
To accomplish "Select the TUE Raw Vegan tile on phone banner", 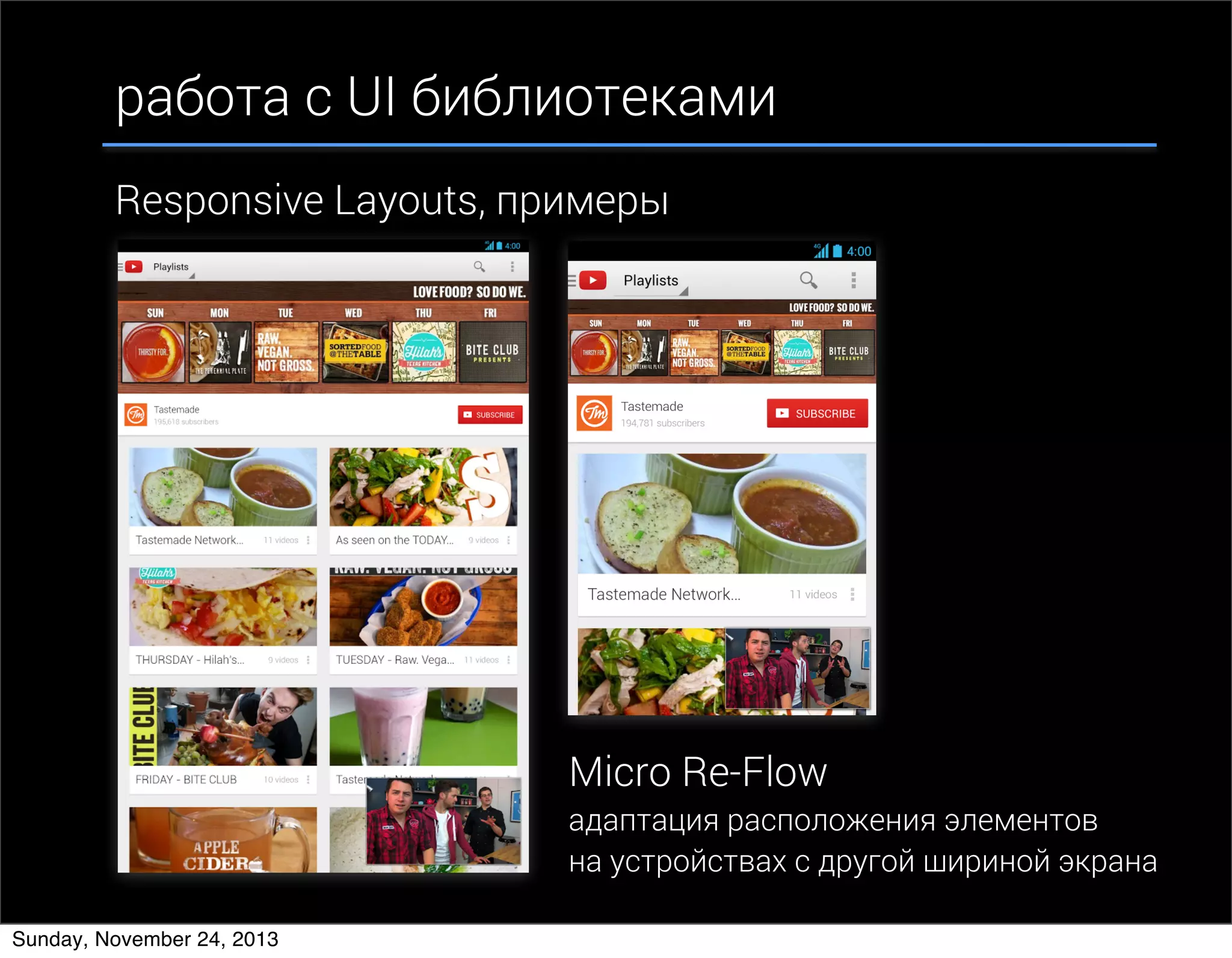I will click(x=694, y=353).
